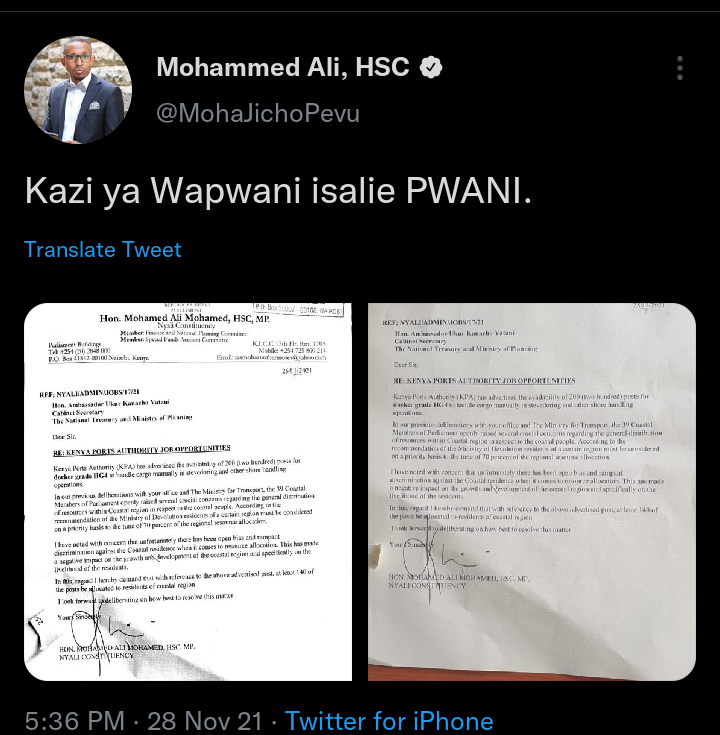
Task: Open the Twitter for iPhone source link
Action: pyautogui.click(x=389, y=721)
